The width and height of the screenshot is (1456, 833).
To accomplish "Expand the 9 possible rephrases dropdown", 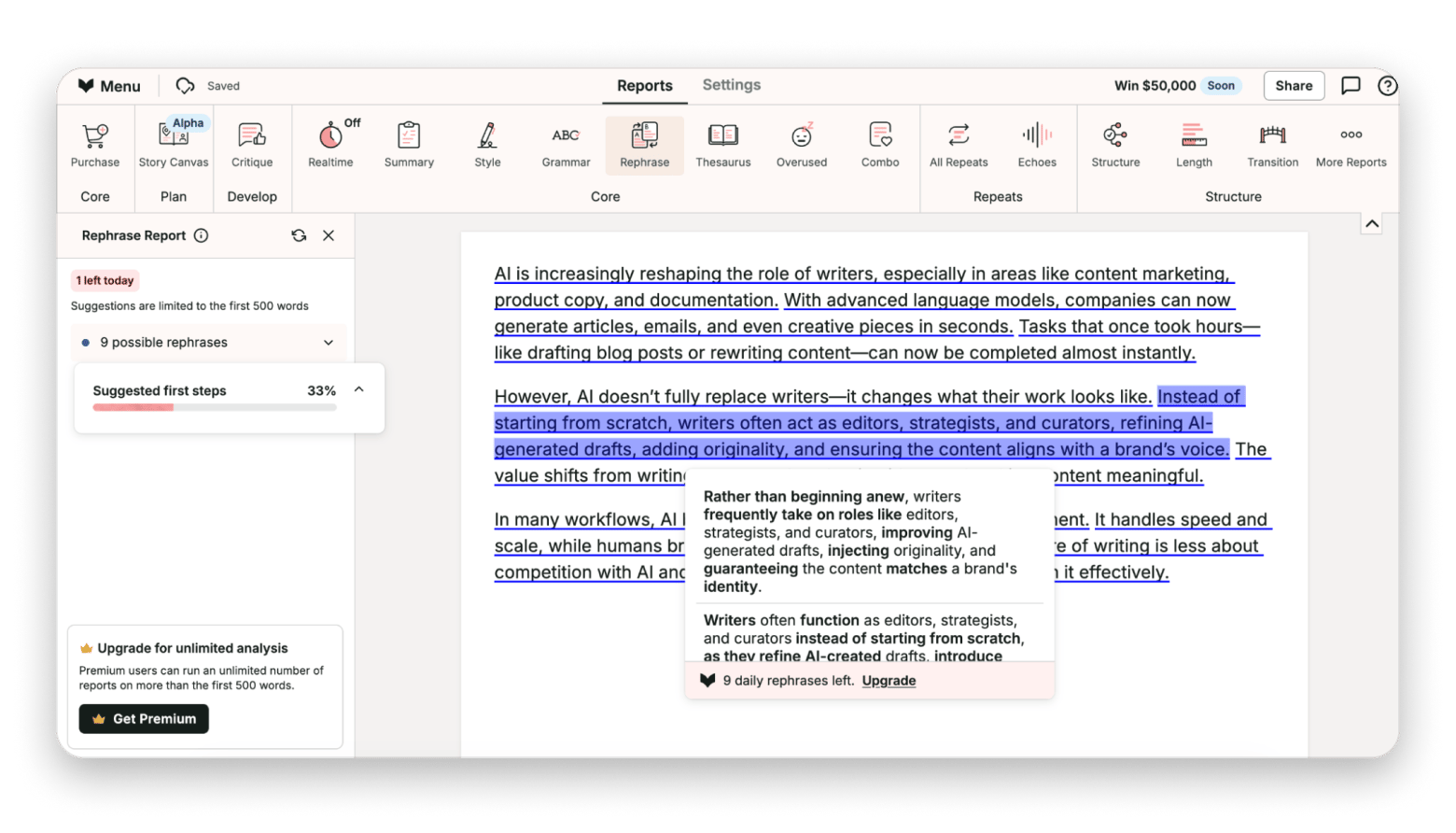I will [329, 342].
